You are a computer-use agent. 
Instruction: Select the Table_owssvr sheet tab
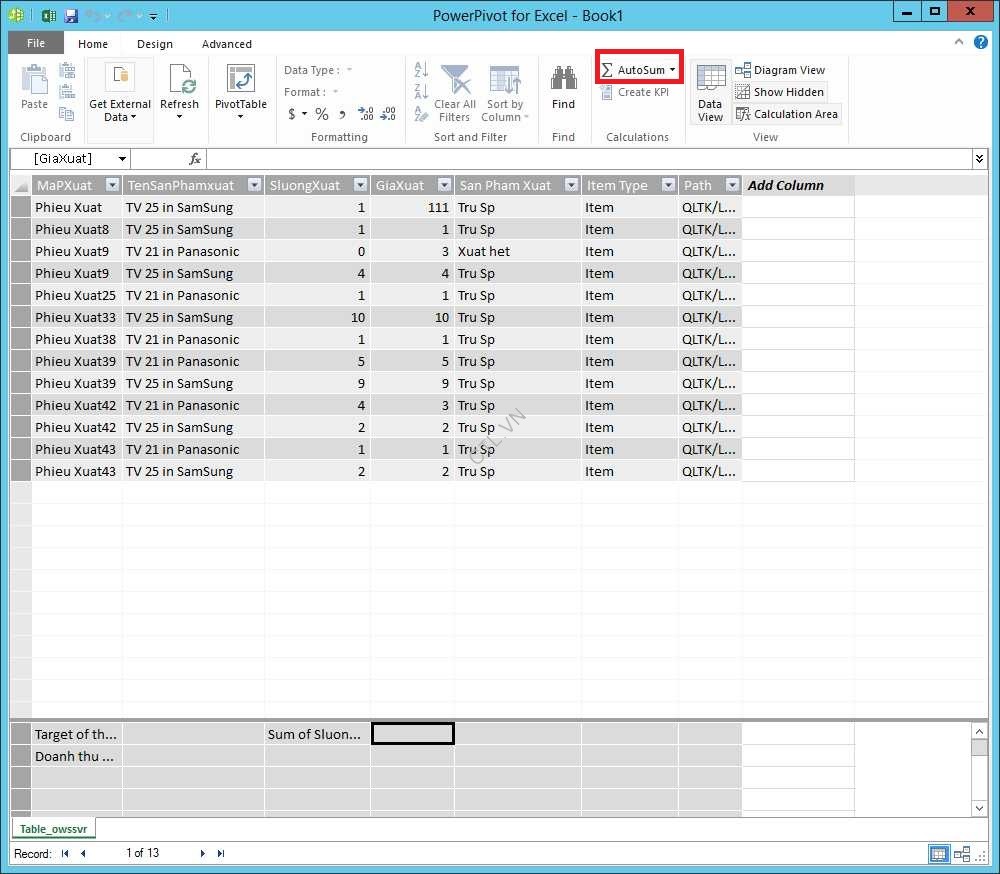[53, 829]
